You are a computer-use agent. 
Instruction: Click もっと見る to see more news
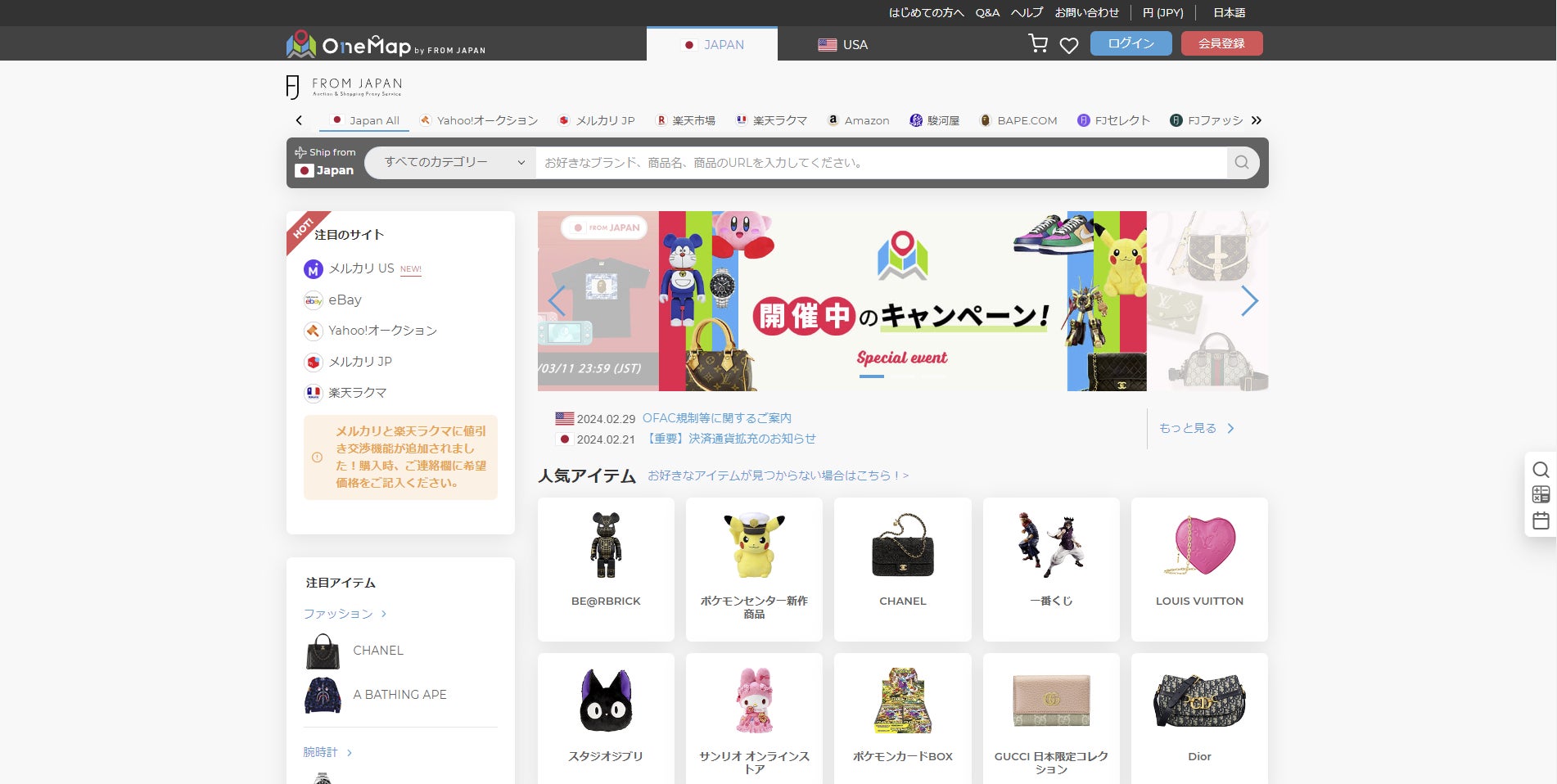click(1196, 428)
